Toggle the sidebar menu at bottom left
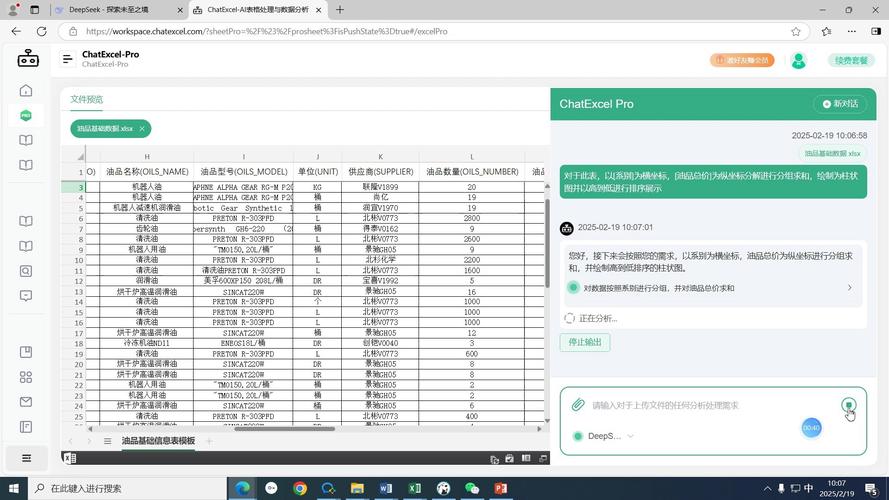 (26, 458)
